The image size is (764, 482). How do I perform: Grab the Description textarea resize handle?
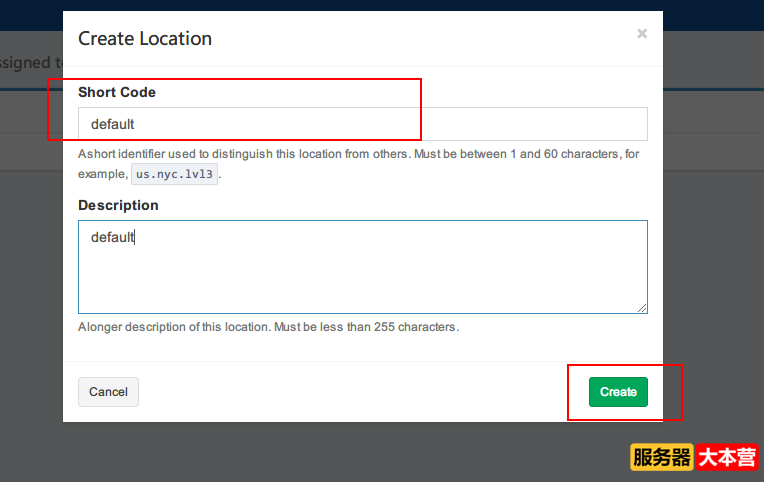tap(642, 308)
